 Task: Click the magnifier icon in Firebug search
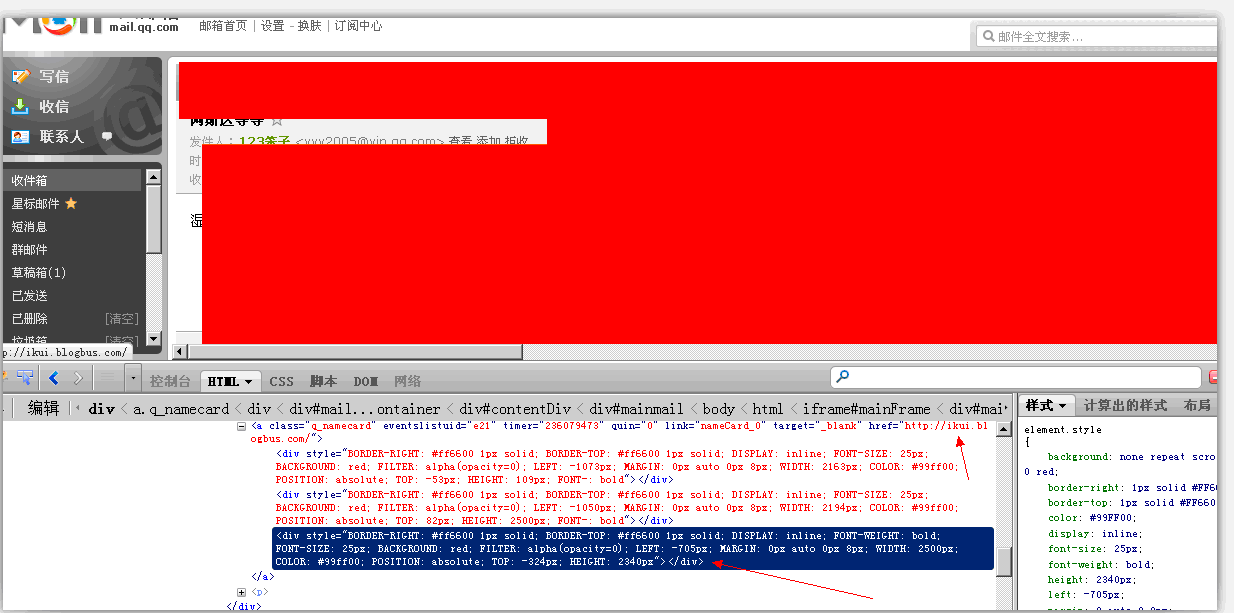coord(842,377)
